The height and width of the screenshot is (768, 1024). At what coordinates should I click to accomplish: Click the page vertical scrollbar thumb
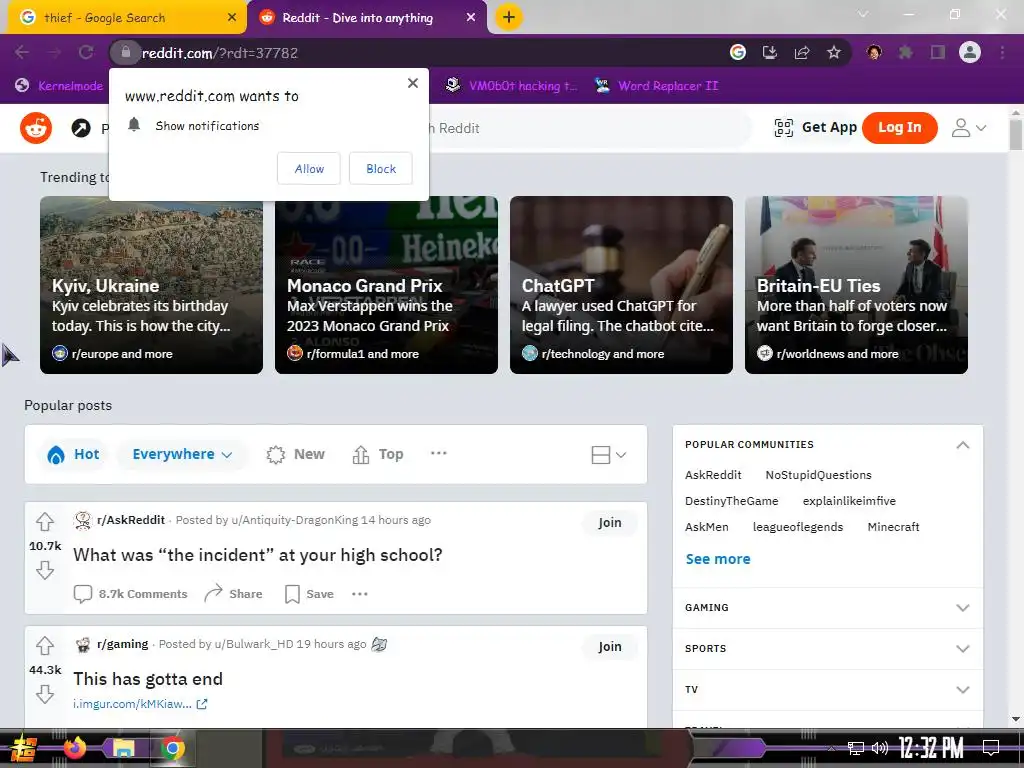coord(1015,135)
